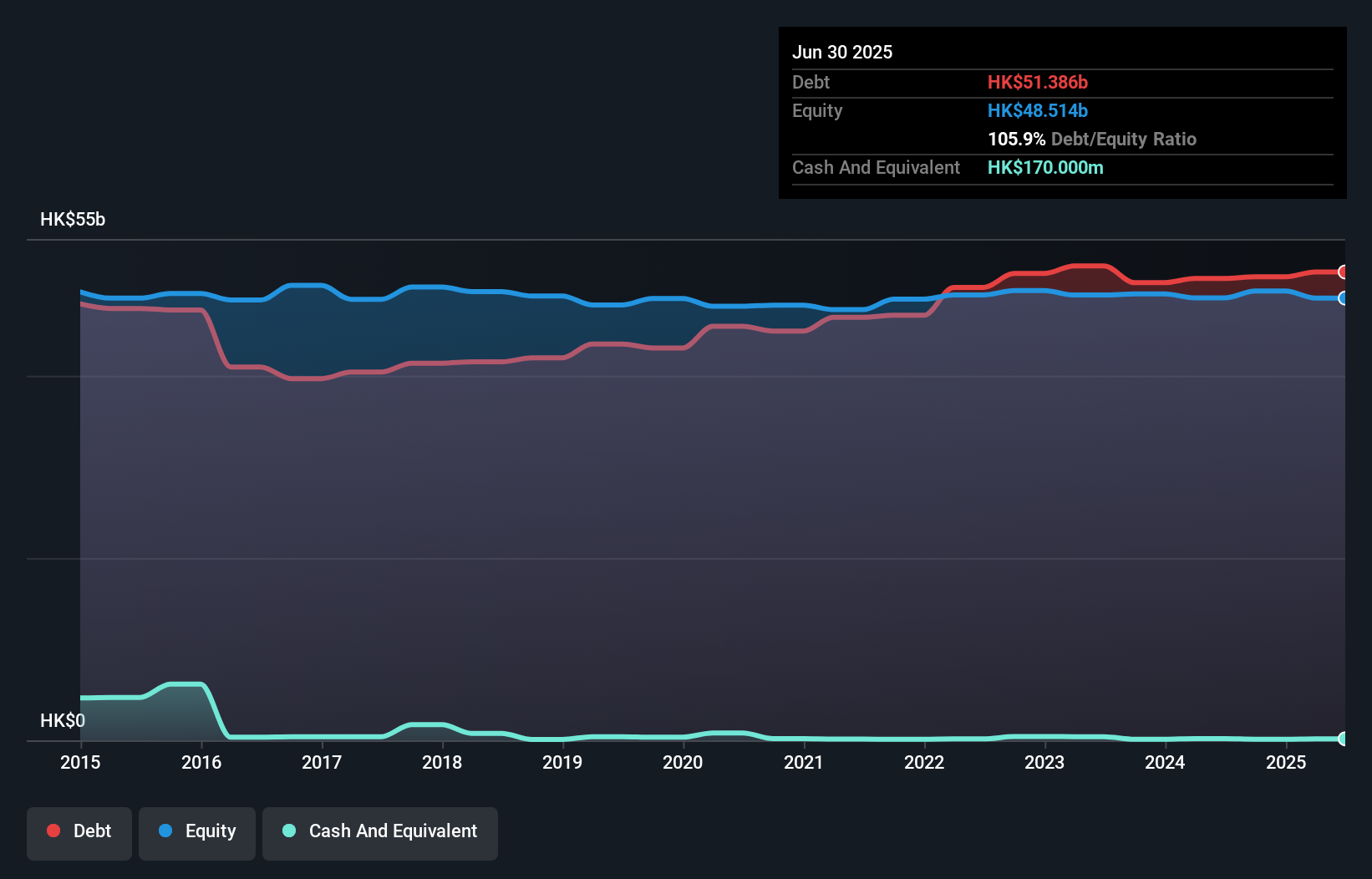Expand the Cash And Equivalent row

pyautogui.click(x=875, y=167)
